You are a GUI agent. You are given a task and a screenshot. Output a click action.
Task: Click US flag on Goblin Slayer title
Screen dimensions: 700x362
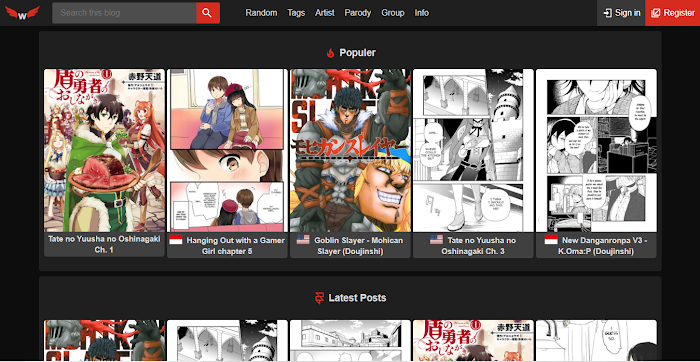[303, 240]
